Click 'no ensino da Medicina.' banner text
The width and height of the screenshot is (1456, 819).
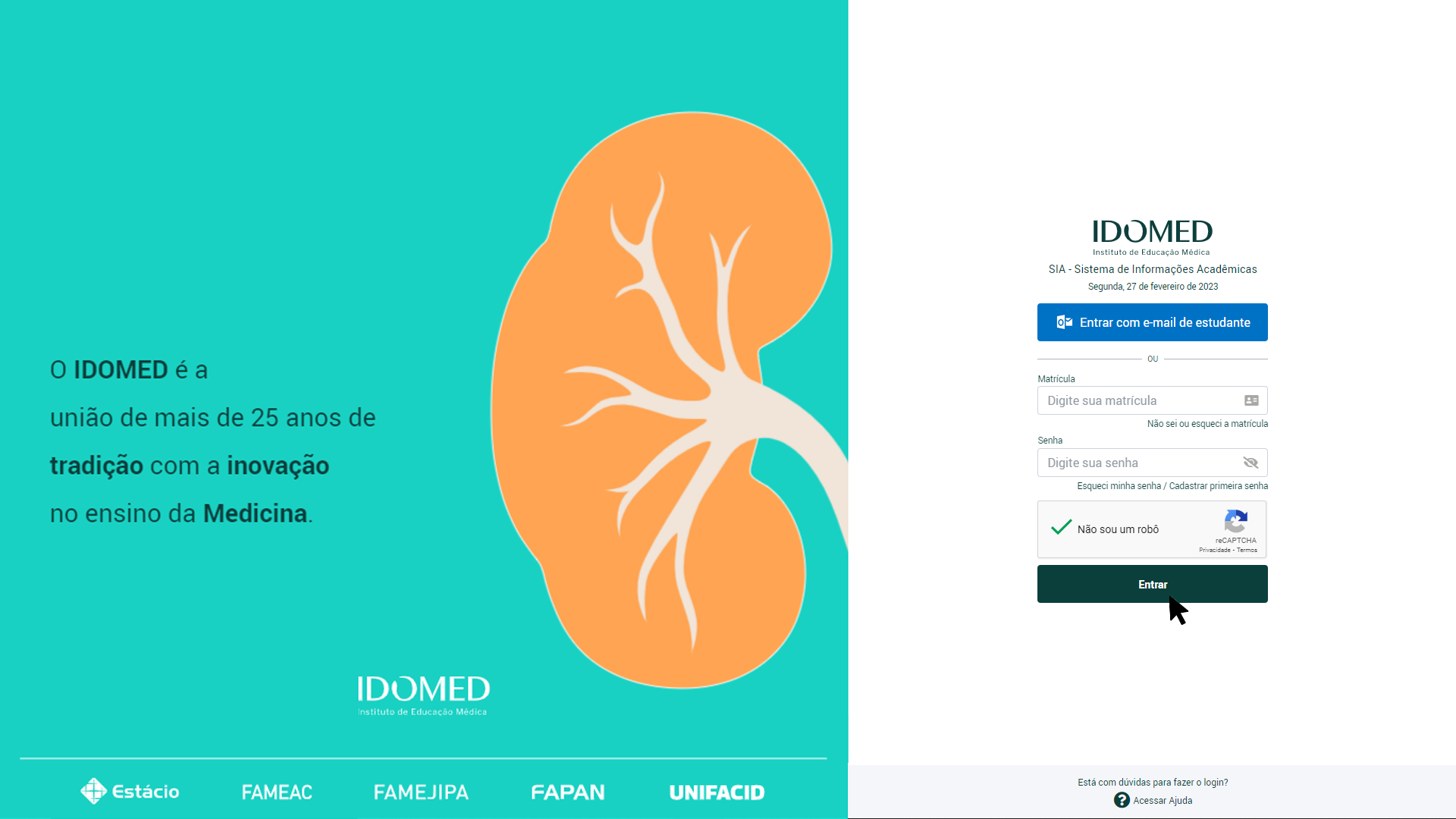[181, 514]
